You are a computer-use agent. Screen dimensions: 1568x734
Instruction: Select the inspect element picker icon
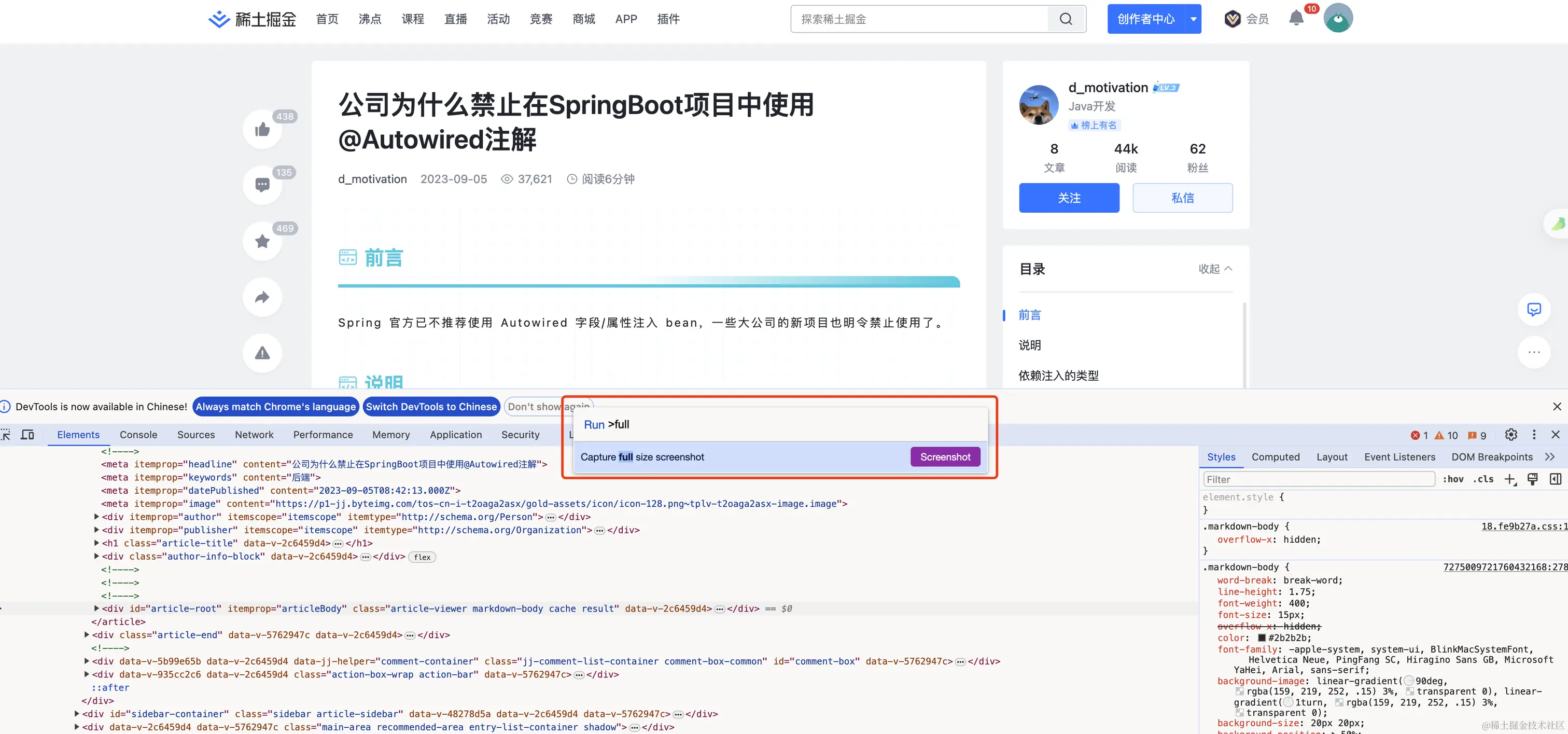[x=6, y=434]
